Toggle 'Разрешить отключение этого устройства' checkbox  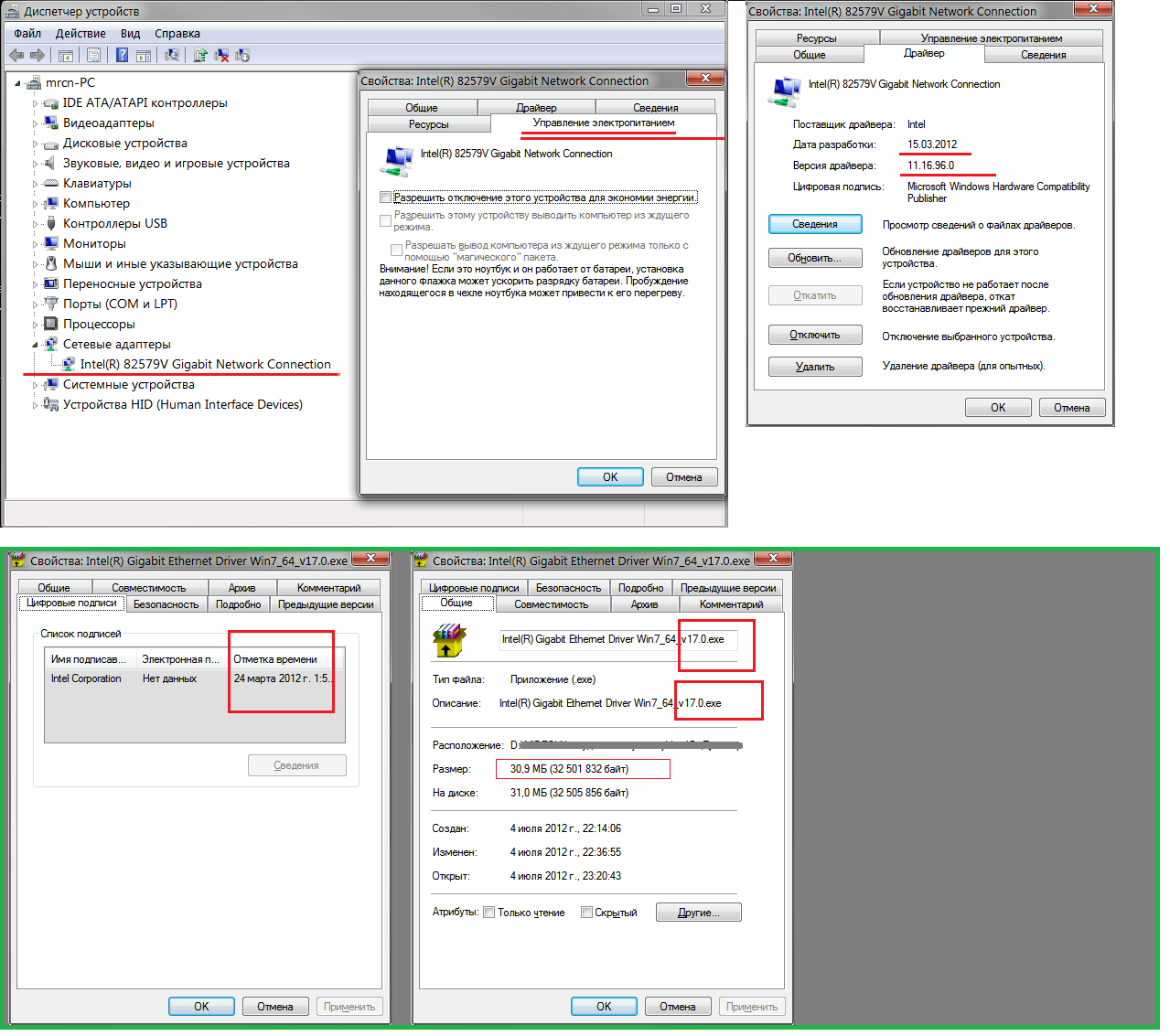385,197
